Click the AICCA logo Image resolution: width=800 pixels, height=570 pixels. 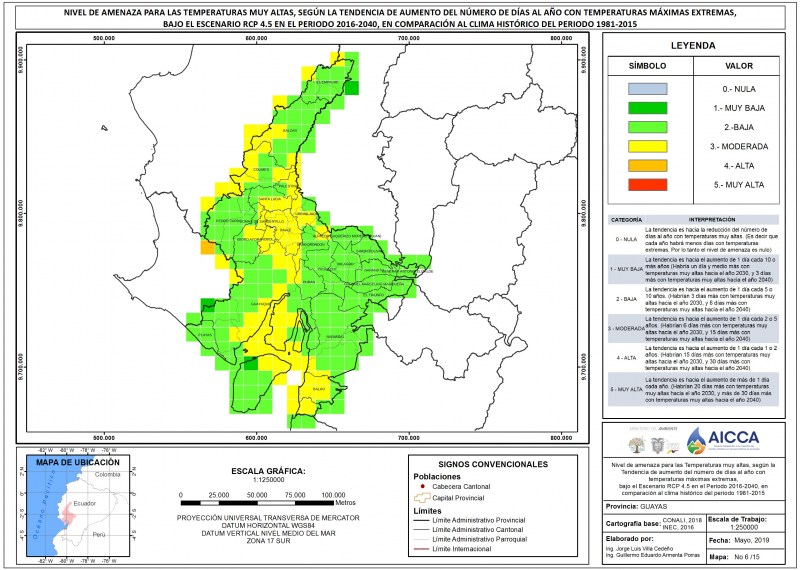(x=722, y=440)
